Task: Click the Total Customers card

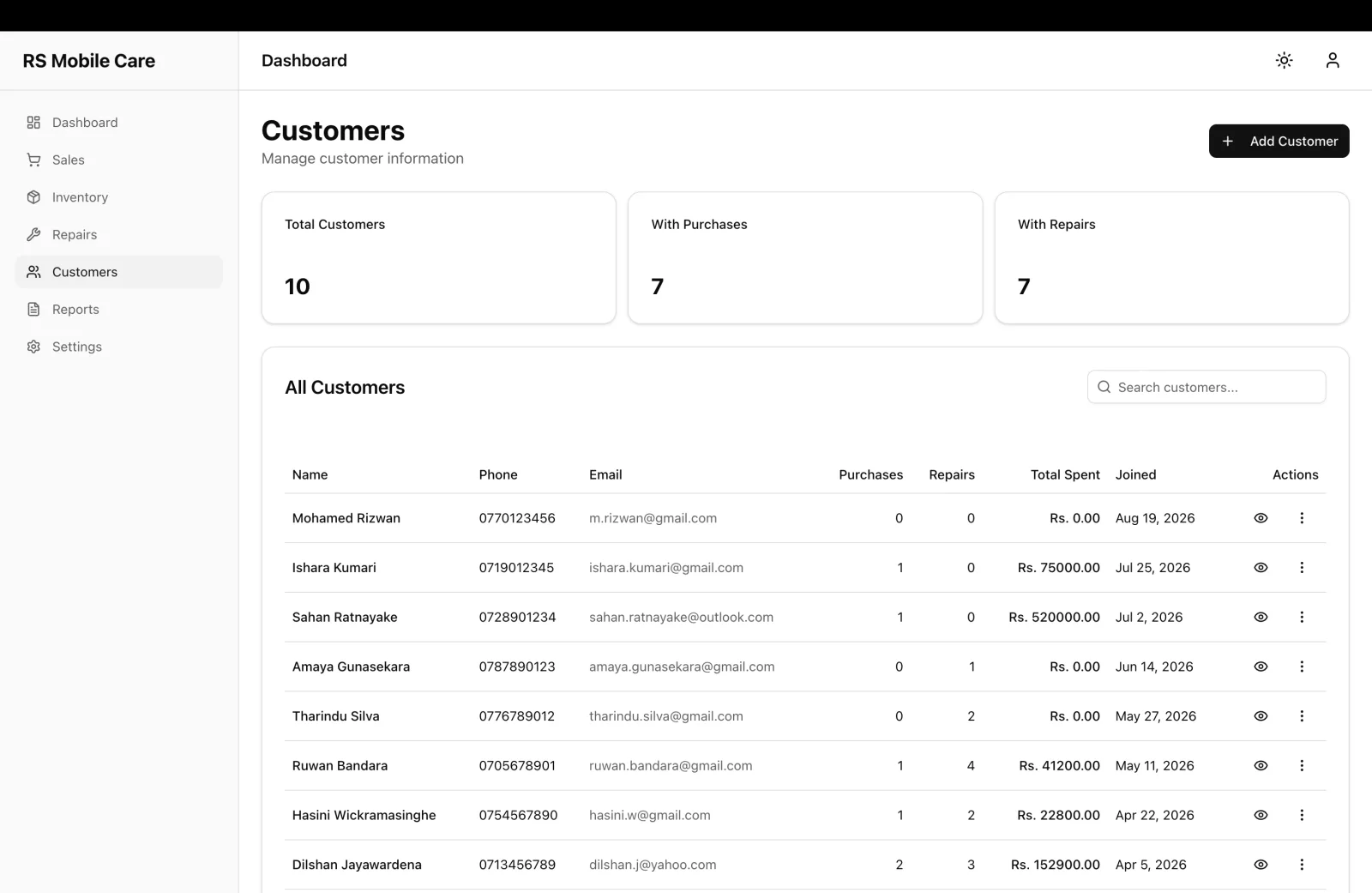Action: click(438, 257)
